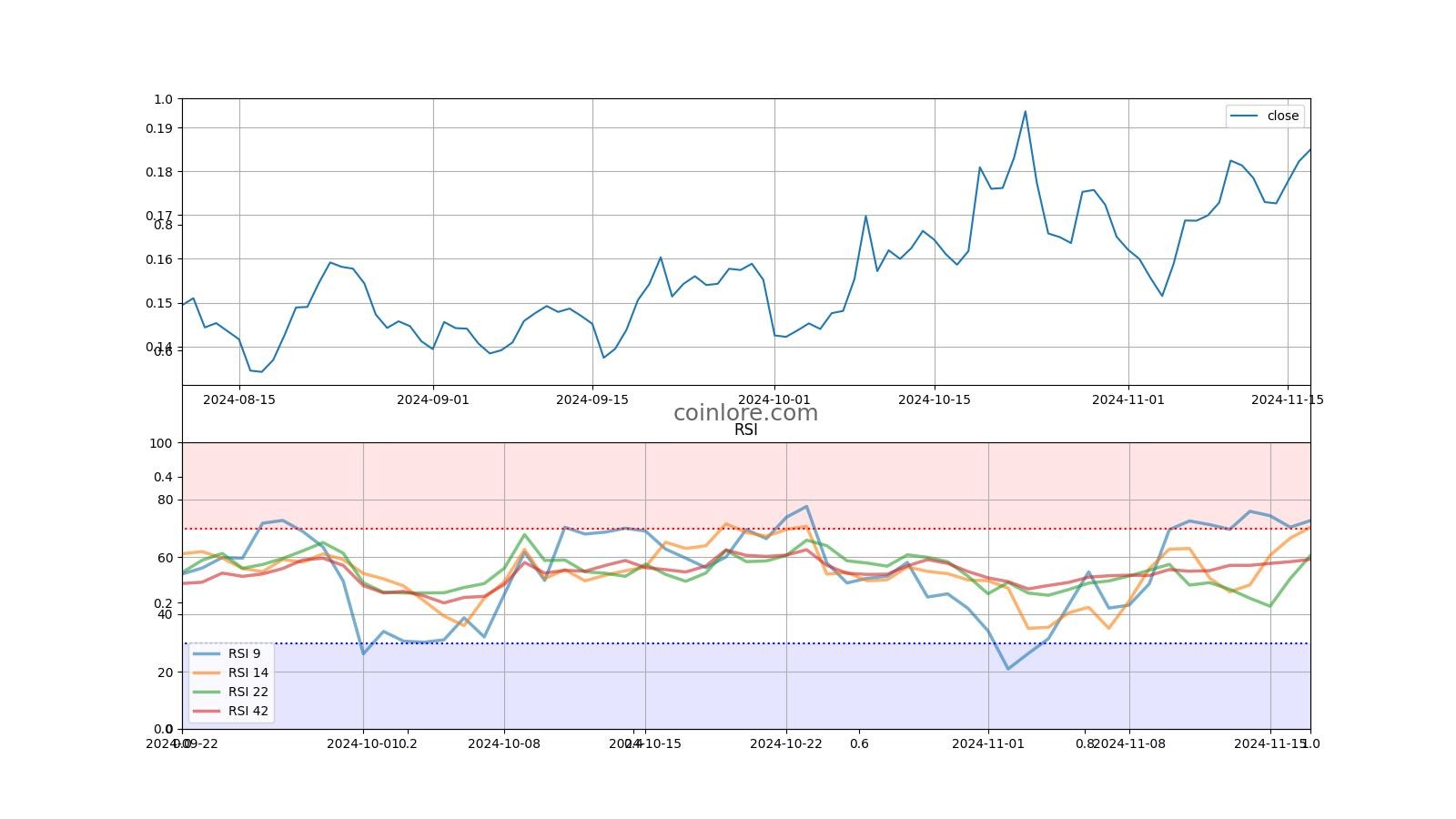Viewport: 1456px width, 819px height.
Task: Click '2024-10-01' on the price chart axis
Action: (774, 399)
